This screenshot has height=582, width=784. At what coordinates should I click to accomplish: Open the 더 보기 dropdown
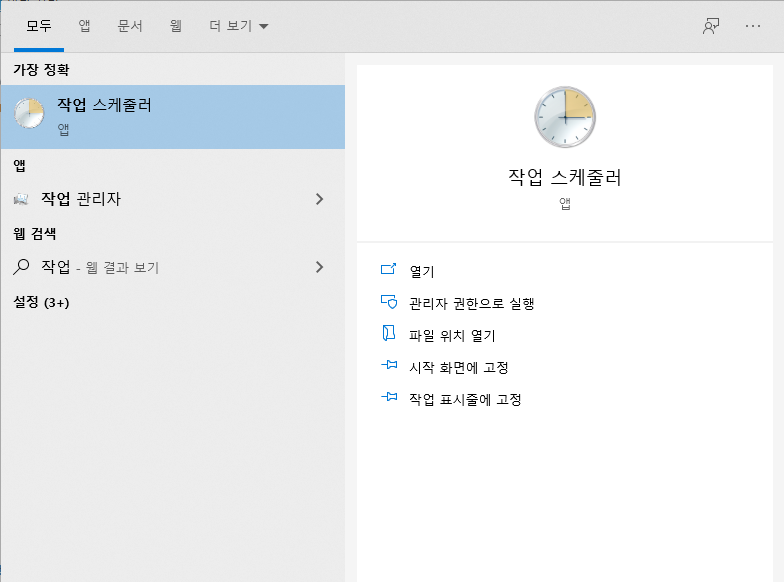[x=238, y=26]
